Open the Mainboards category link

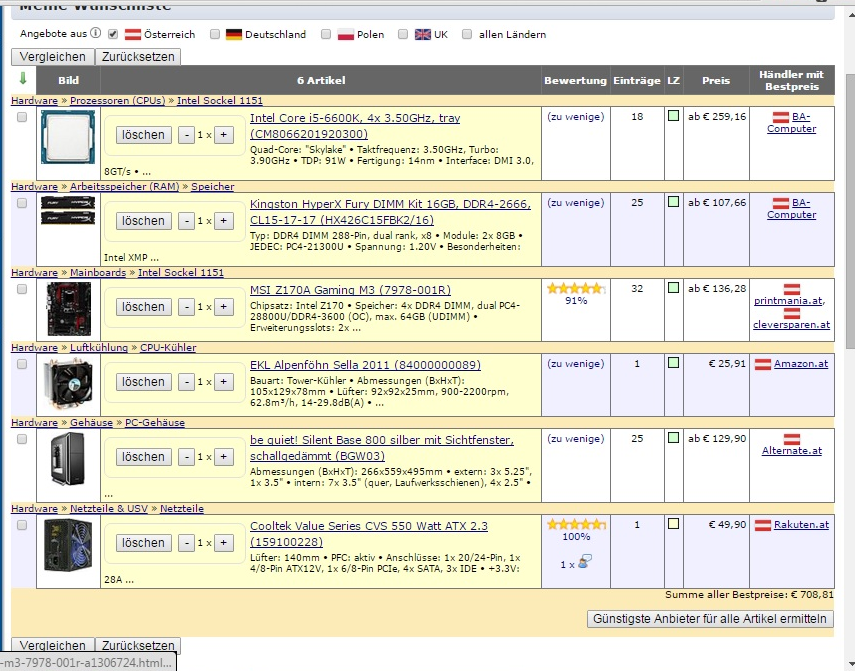98,273
